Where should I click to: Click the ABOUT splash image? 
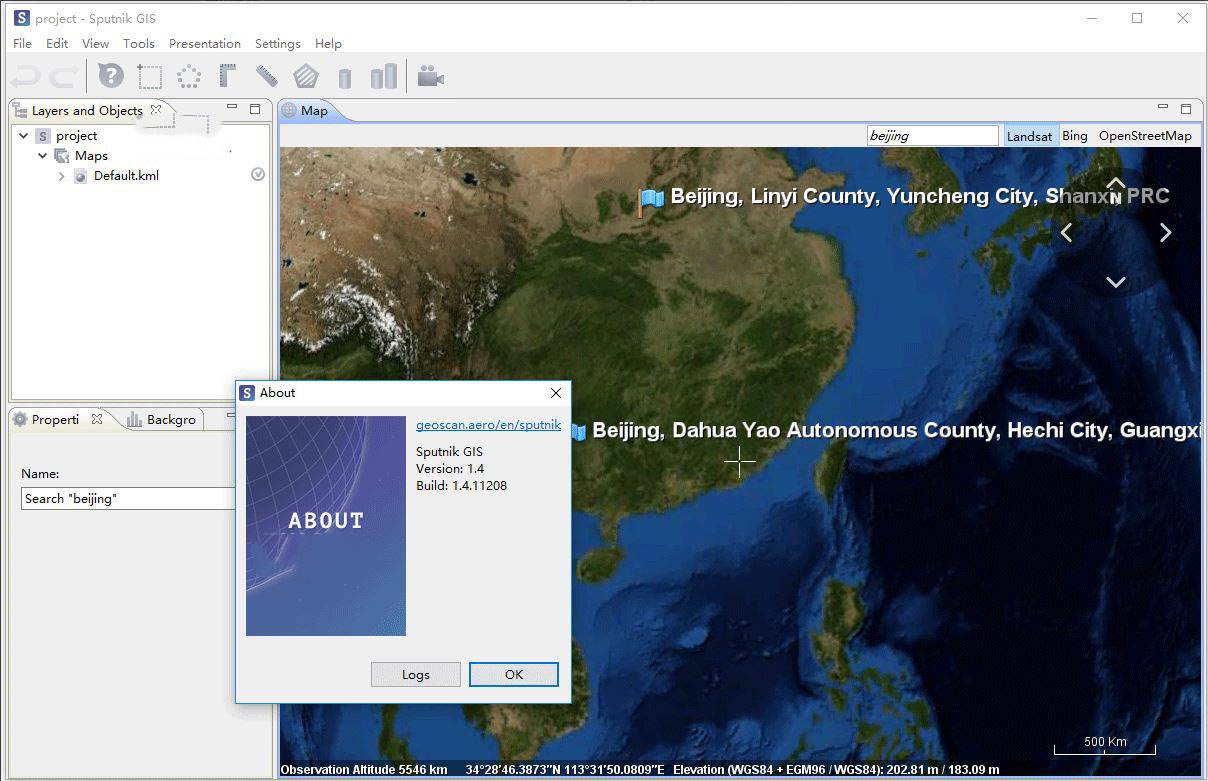[326, 526]
